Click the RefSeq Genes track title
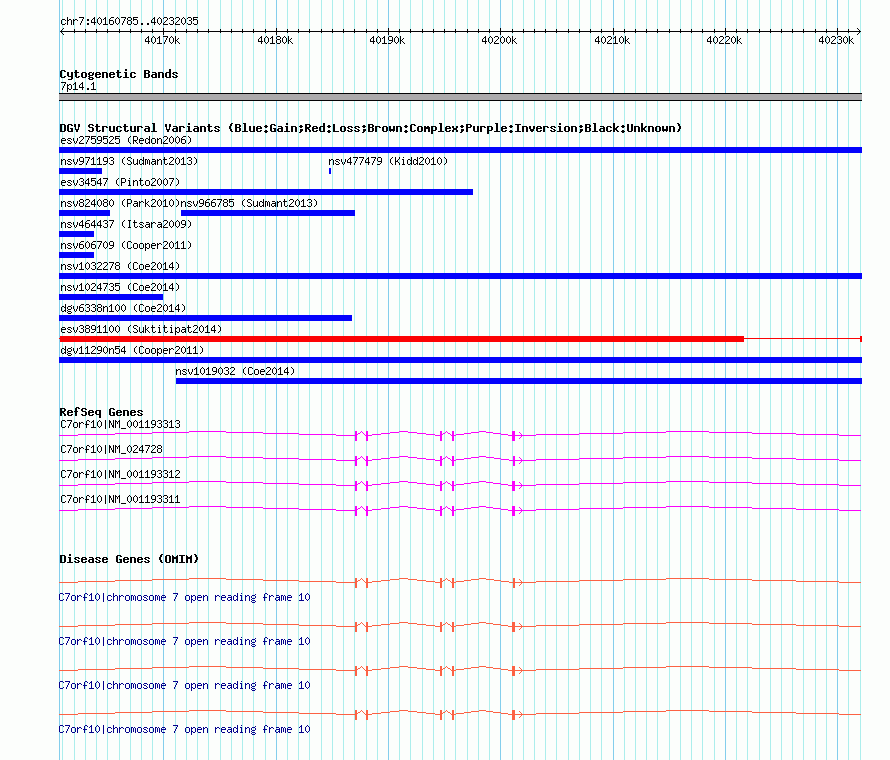Image resolution: width=890 pixels, height=760 pixels. point(101,412)
